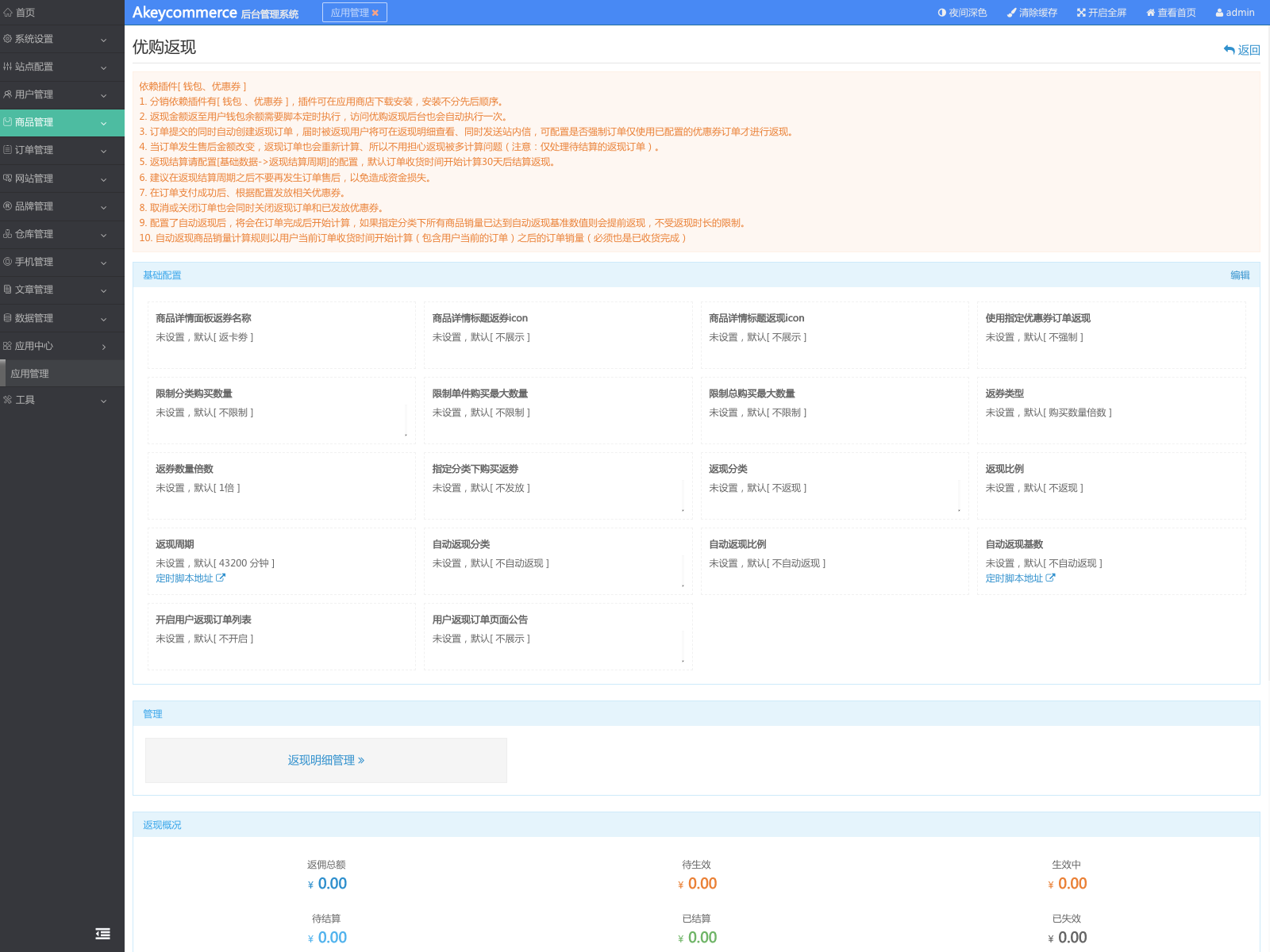Click the document icon for 文章管理
Viewport: 1270px width, 952px height.
click(8, 290)
